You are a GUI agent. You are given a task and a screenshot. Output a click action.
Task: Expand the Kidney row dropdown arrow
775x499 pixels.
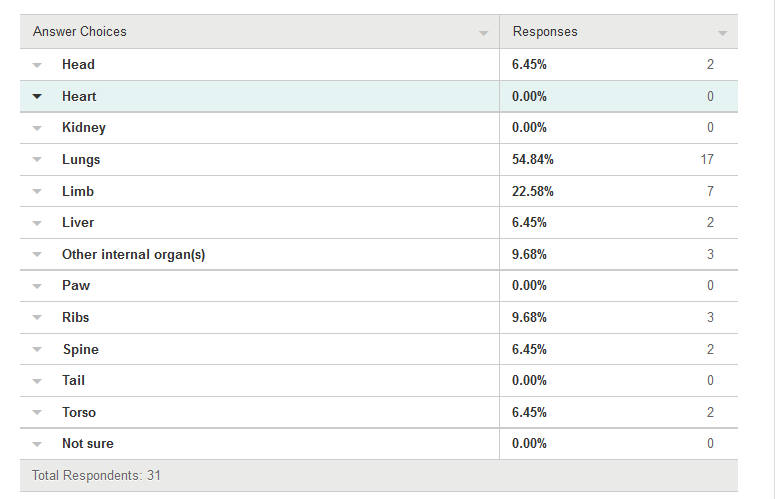point(37,128)
